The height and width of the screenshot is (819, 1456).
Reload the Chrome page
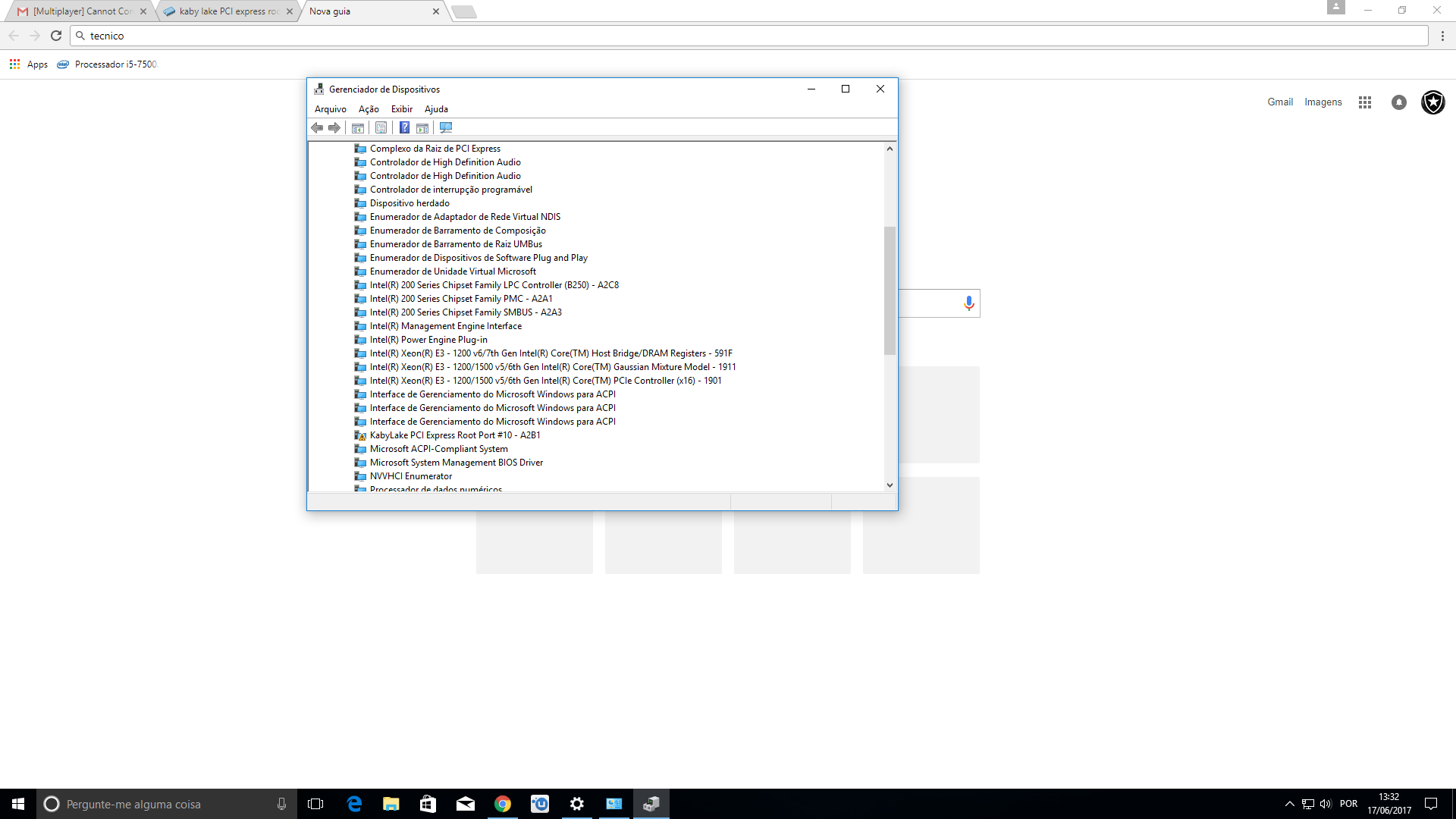click(x=56, y=36)
